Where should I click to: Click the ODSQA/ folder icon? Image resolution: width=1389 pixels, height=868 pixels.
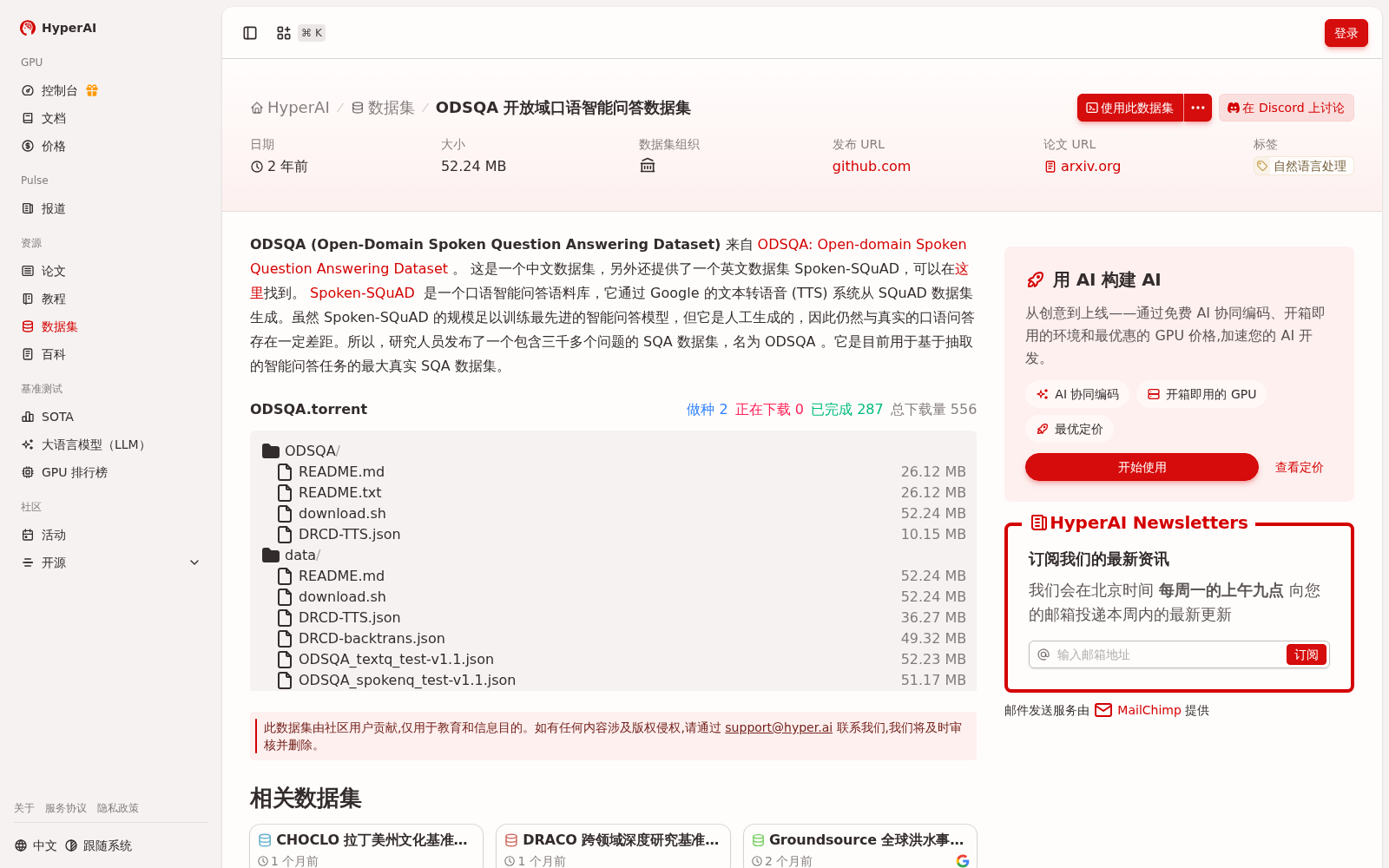pos(271,450)
